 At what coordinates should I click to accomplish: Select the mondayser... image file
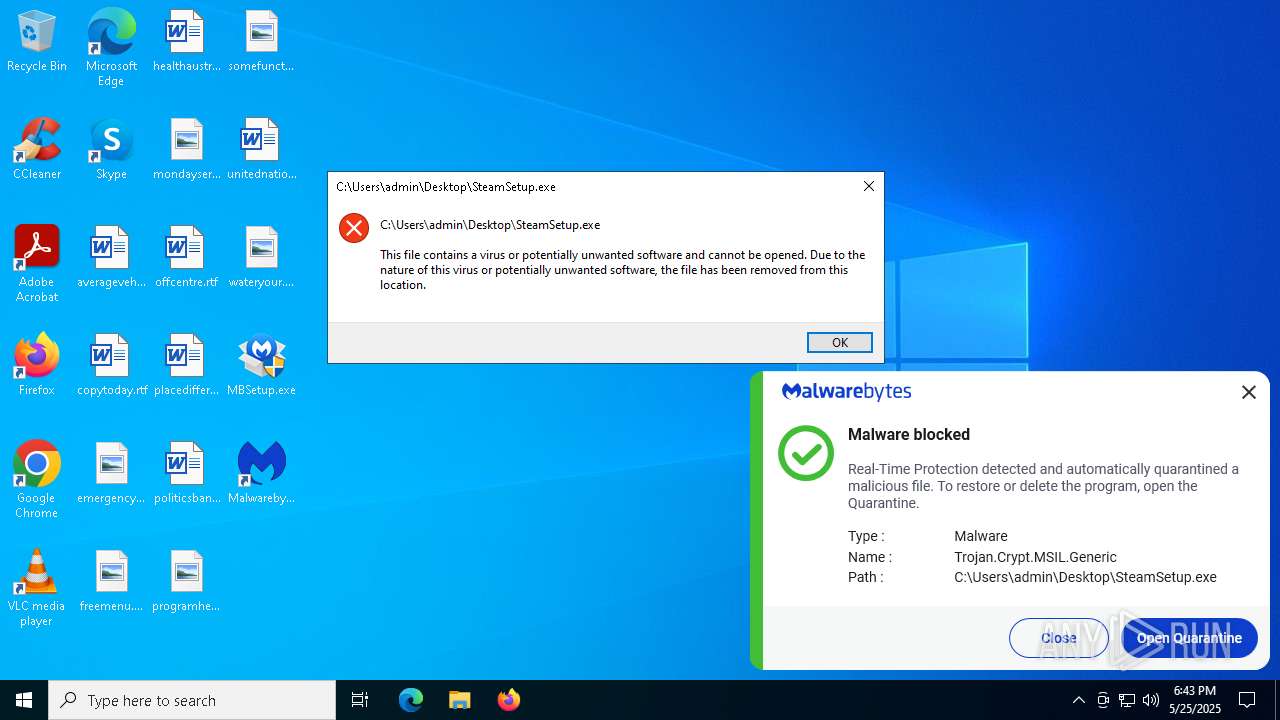coord(186,148)
